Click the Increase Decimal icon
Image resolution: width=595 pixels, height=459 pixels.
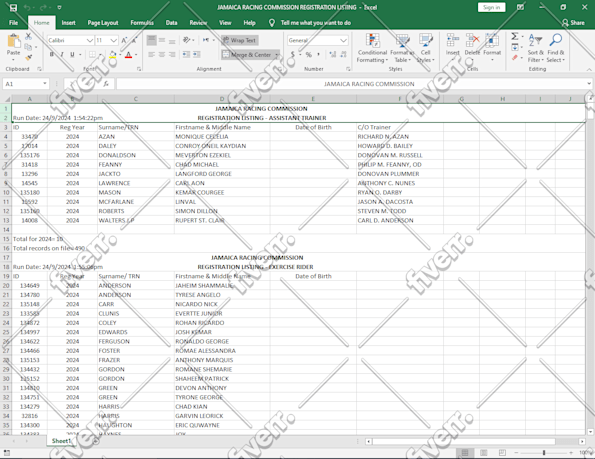[x=333, y=55]
